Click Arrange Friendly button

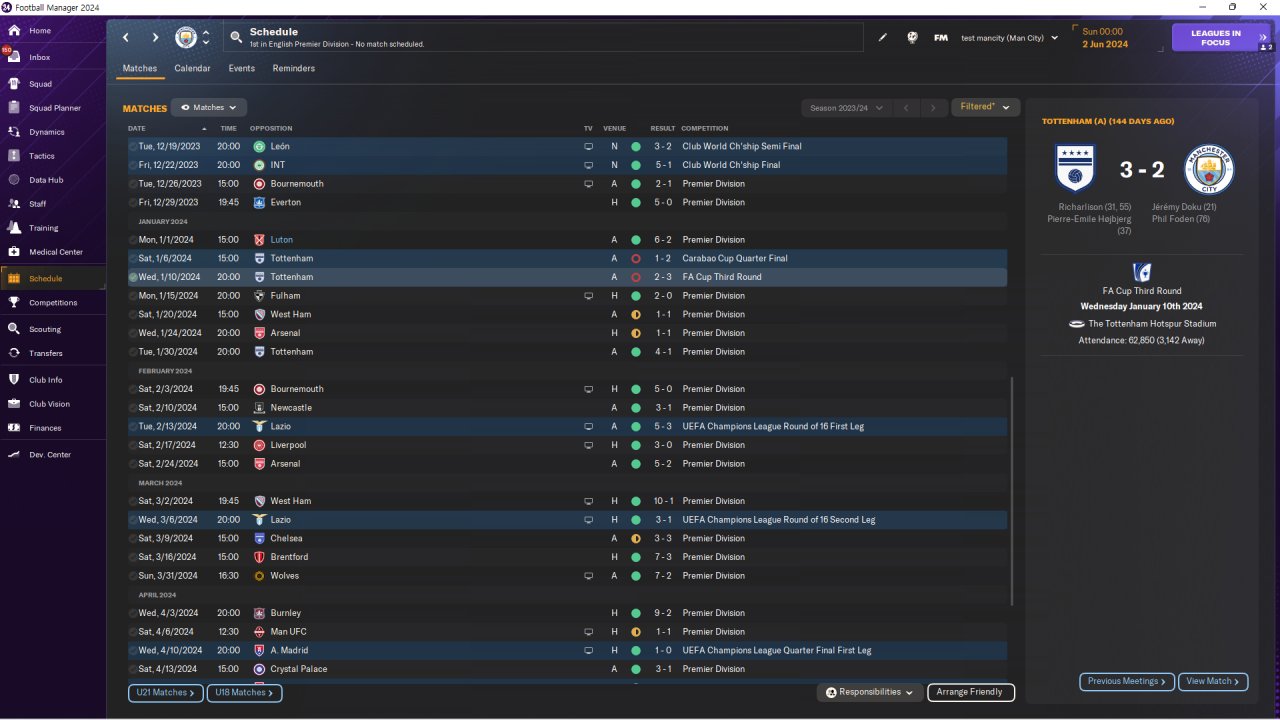click(971, 692)
